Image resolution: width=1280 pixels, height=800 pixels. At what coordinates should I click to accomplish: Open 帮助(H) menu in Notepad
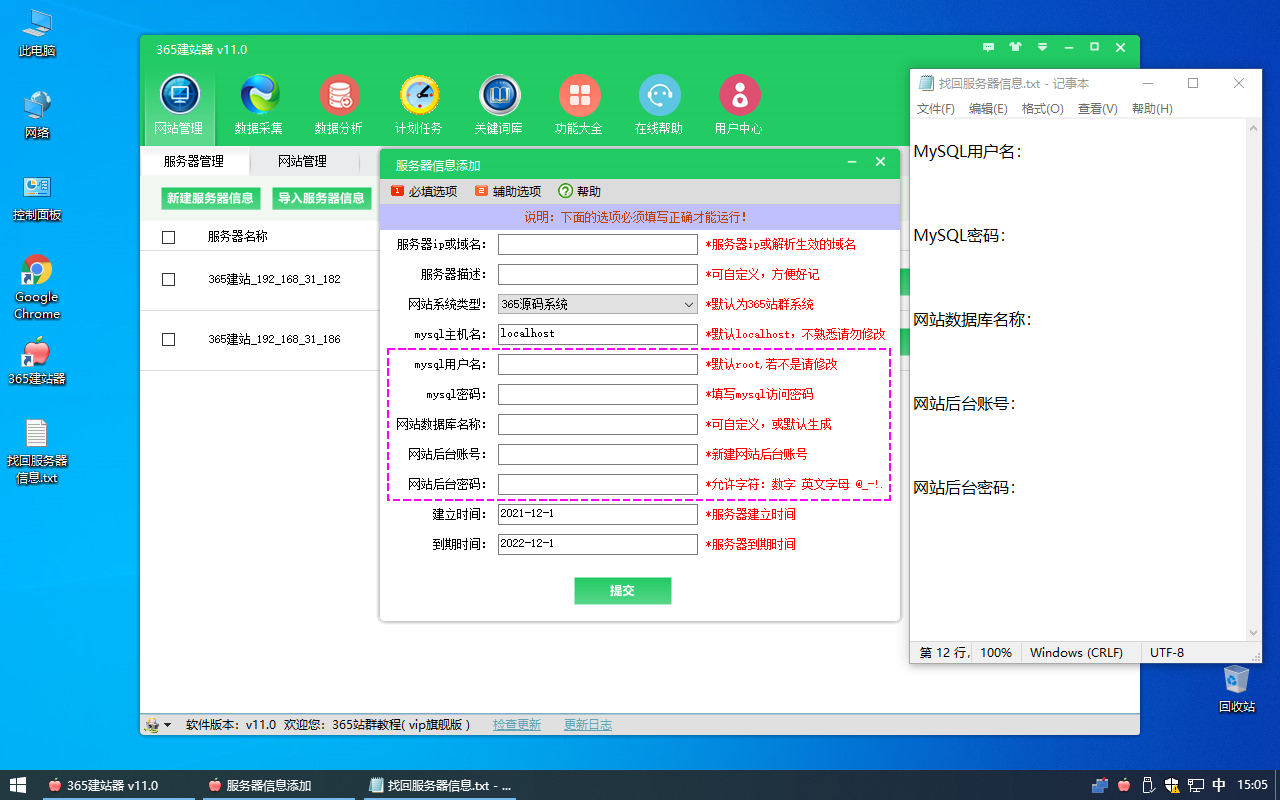[x=1152, y=109]
